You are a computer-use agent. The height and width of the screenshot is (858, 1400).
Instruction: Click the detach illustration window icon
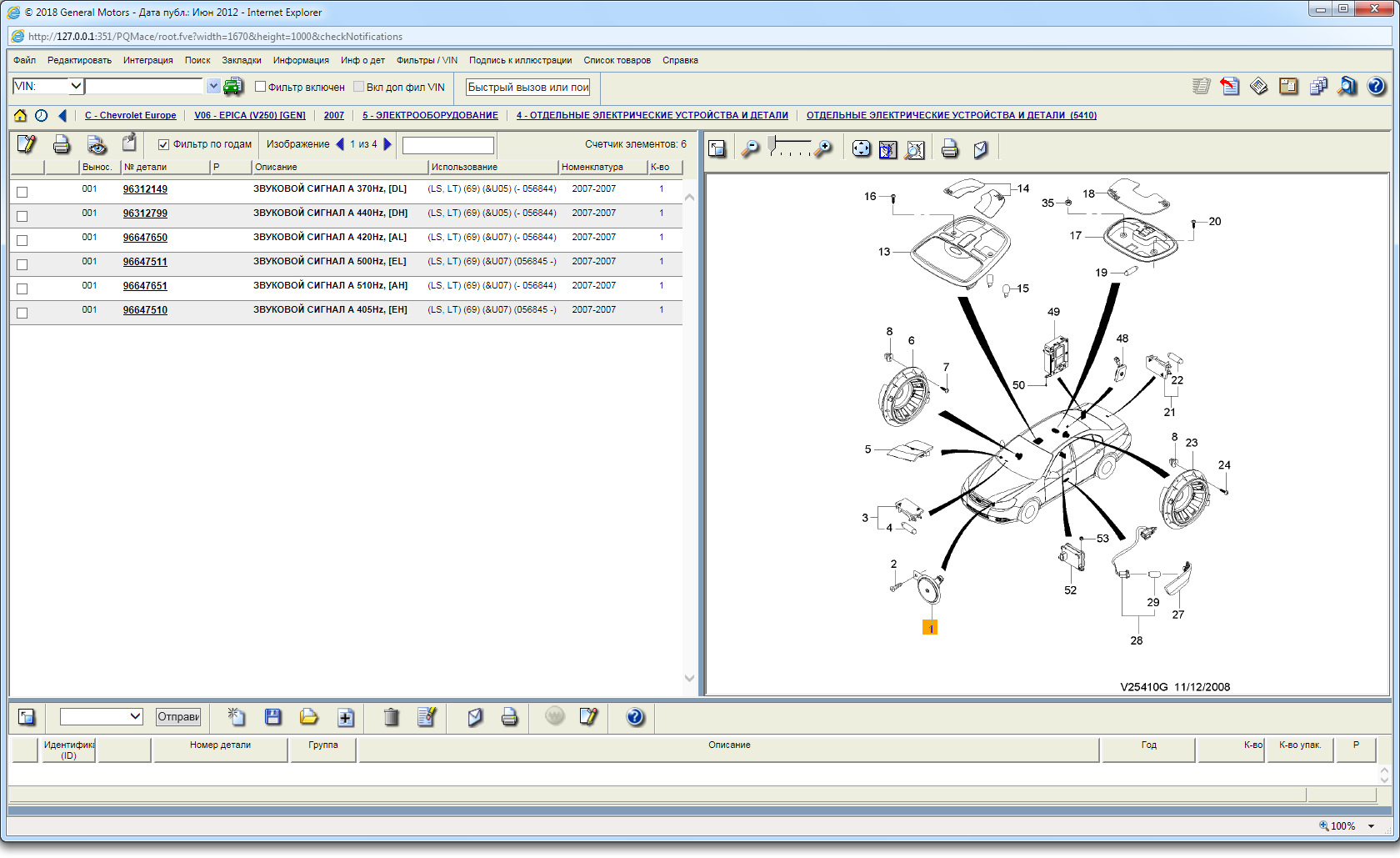[717, 148]
